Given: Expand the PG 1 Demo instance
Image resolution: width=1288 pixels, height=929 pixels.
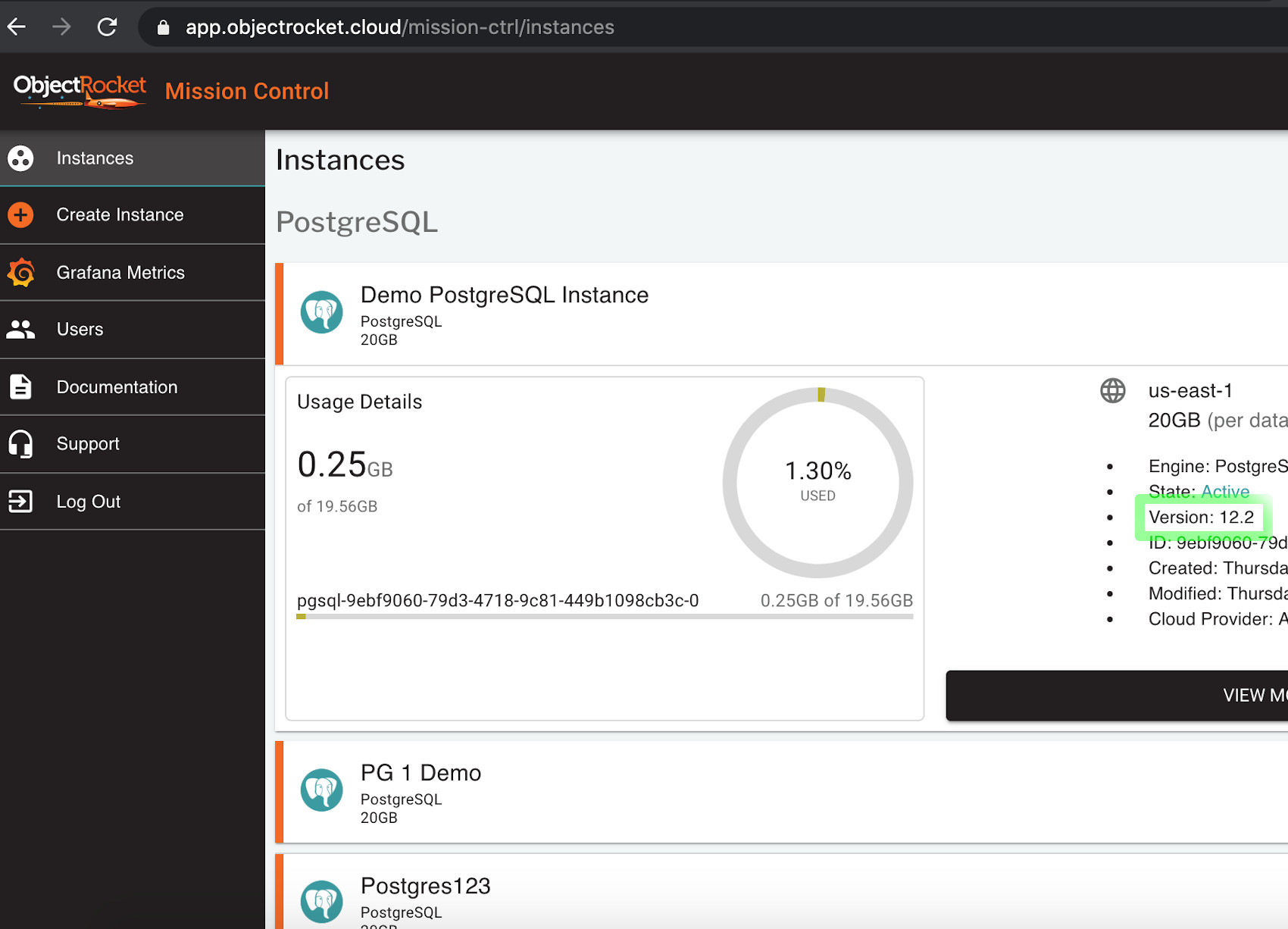Looking at the screenshot, I should pyautogui.click(x=781, y=792).
